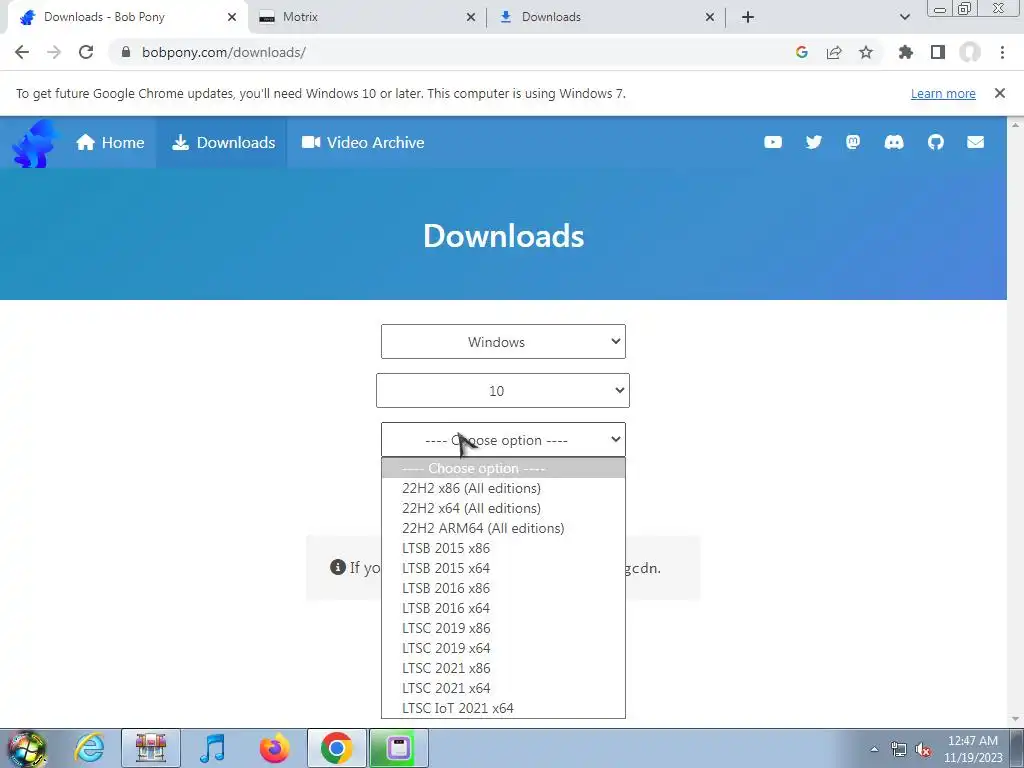The width and height of the screenshot is (1024, 768).
Task: Open the Chrome extensions puzzle icon
Action: point(905,52)
